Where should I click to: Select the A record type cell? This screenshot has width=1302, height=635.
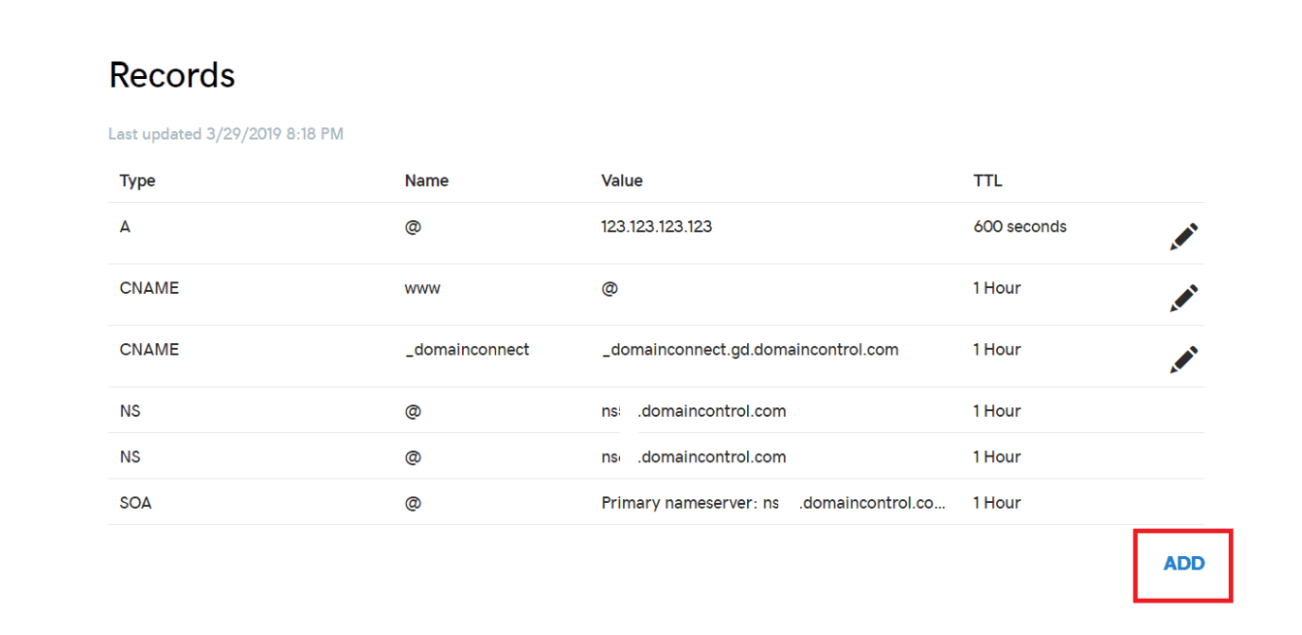pos(125,227)
